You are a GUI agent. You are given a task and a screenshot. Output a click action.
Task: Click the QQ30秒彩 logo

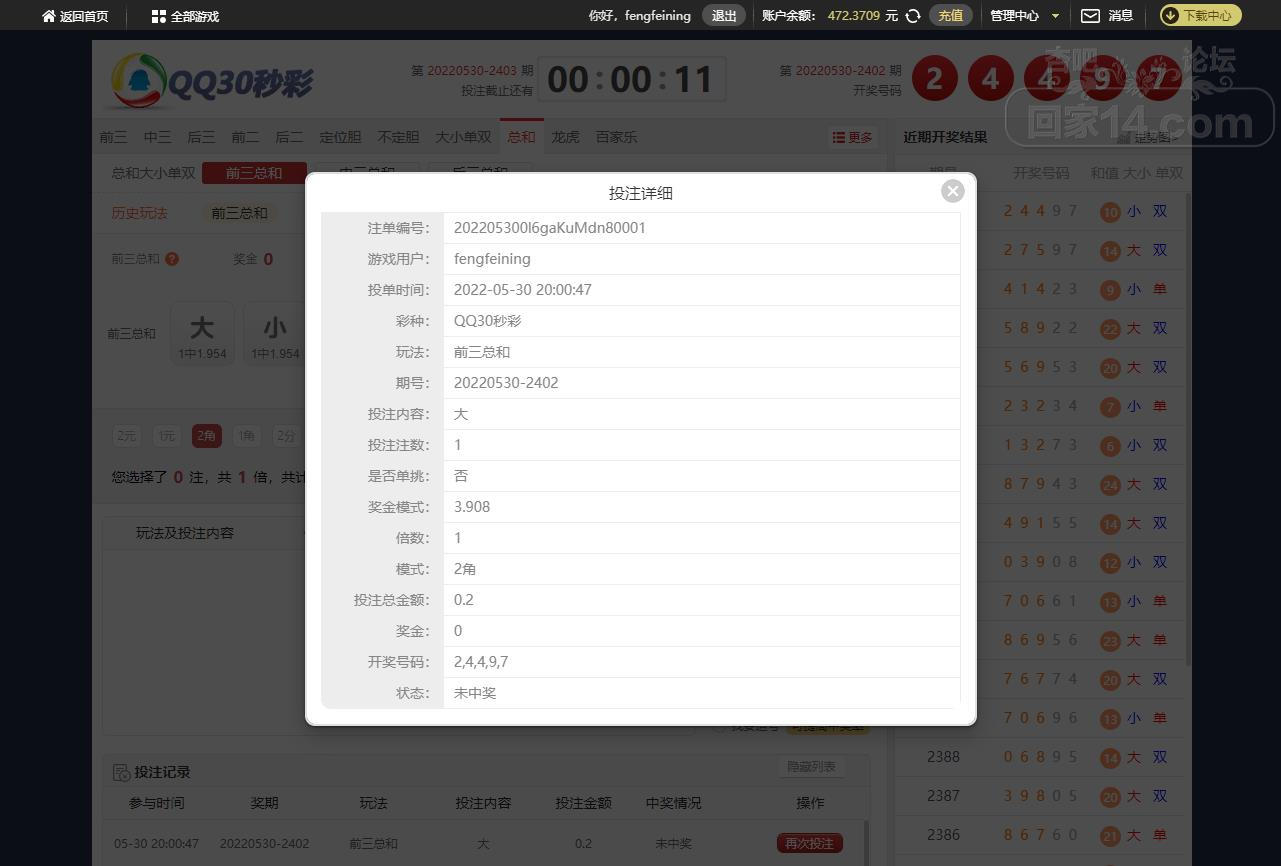212,81
